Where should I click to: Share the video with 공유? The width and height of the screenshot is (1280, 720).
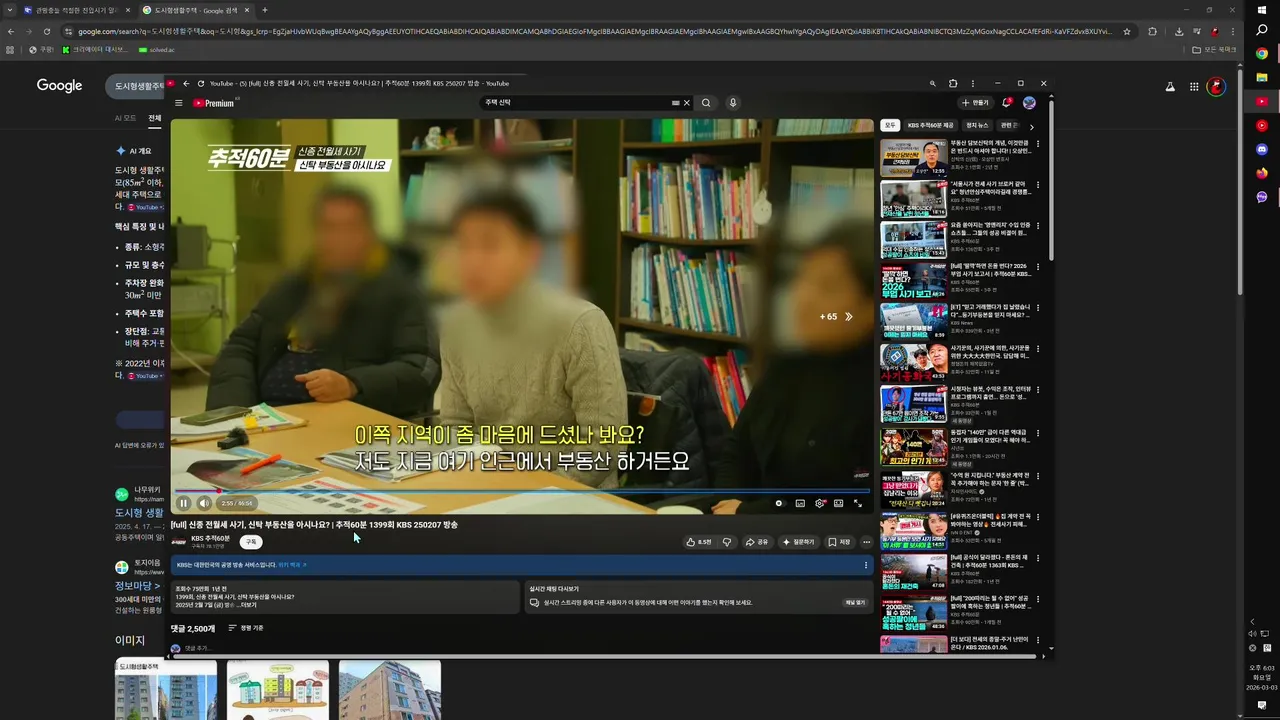(x=757, y=542)
